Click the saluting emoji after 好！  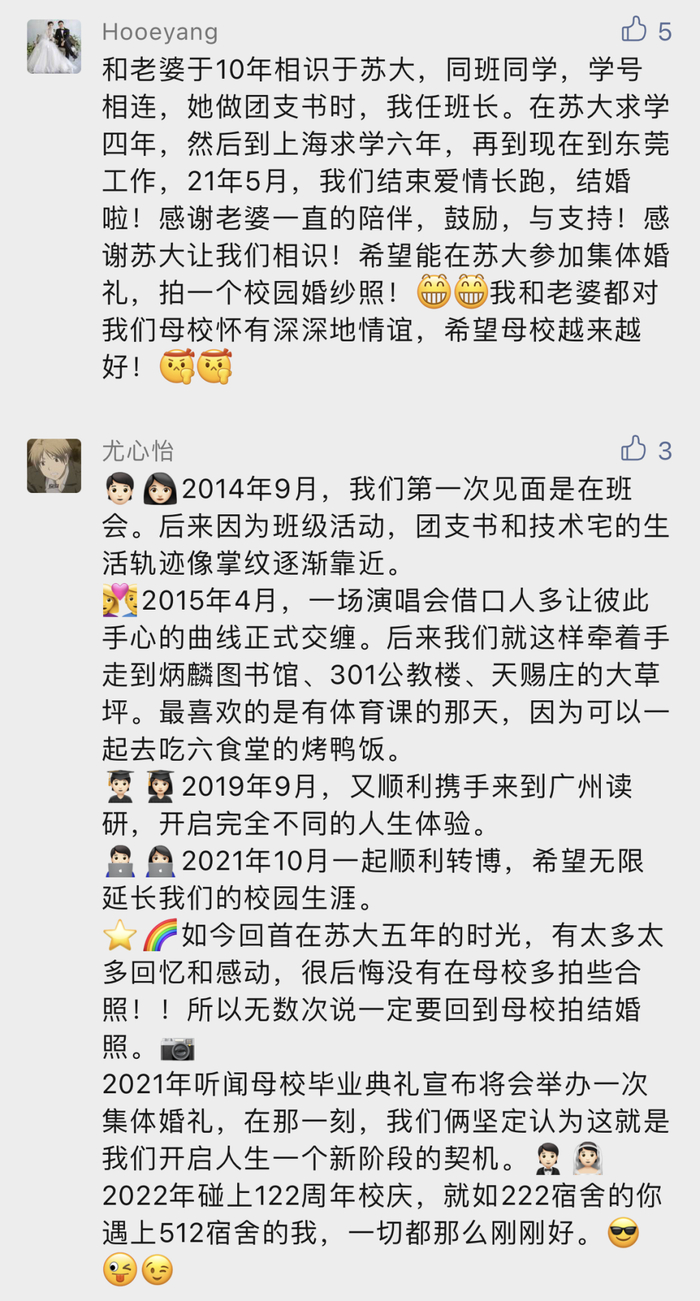[x=176, y=368]
